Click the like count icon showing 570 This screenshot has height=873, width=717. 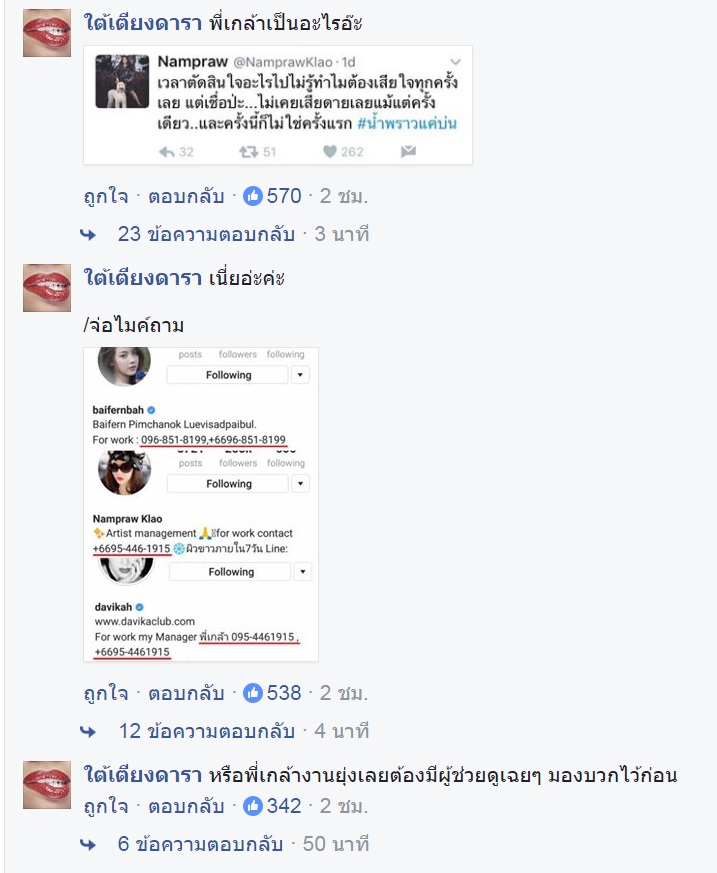click(x=253, y=196)
